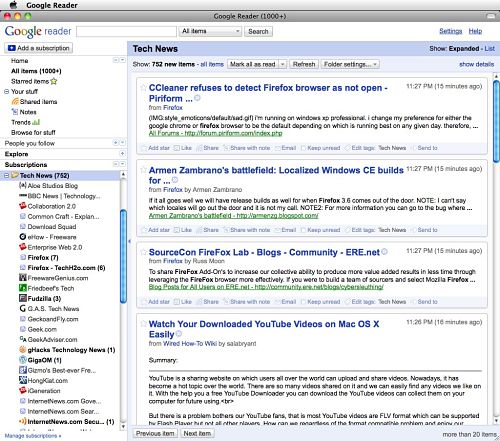500x441 pixels.
Task: Click the Aloe Studios Blog feed icon
Action: [23, 185]
